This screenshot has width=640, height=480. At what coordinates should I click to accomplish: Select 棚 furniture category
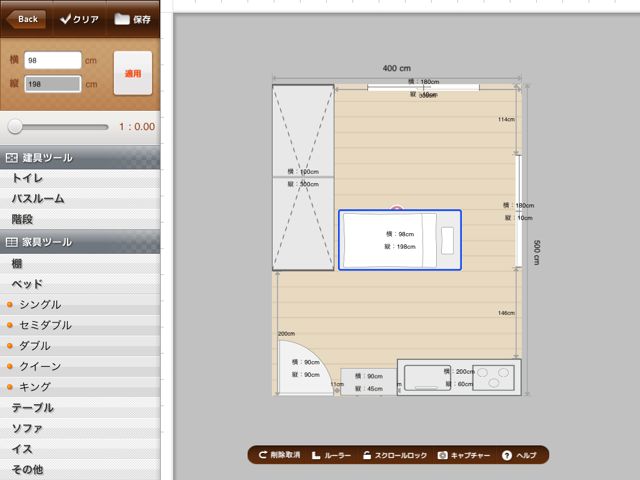80,264
